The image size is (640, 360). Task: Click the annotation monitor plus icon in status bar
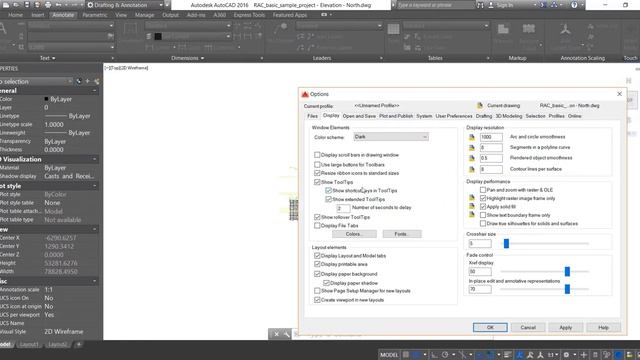point(584,355)
